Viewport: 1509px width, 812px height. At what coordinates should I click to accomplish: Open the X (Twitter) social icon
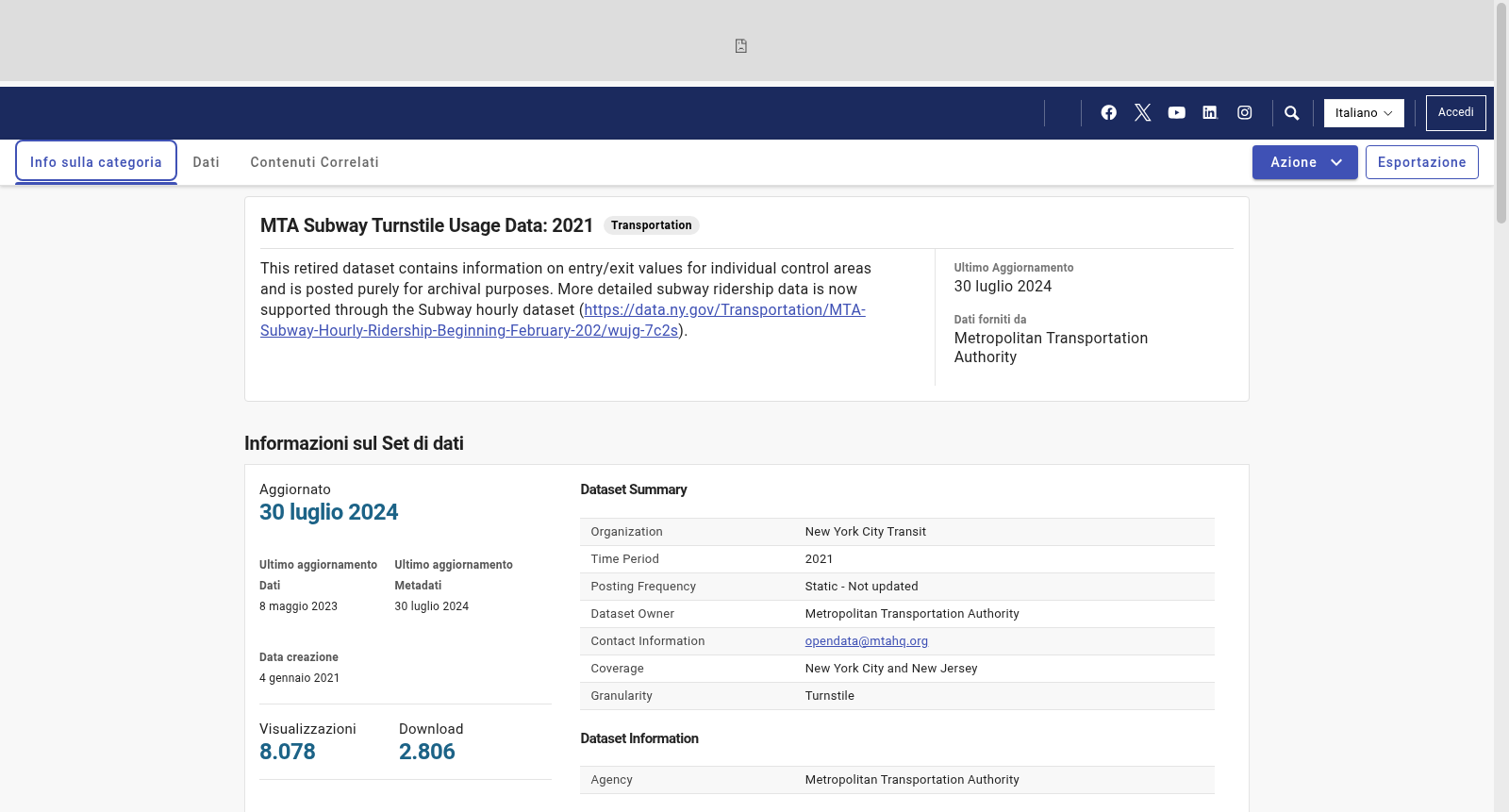[x=1143, y=113]
